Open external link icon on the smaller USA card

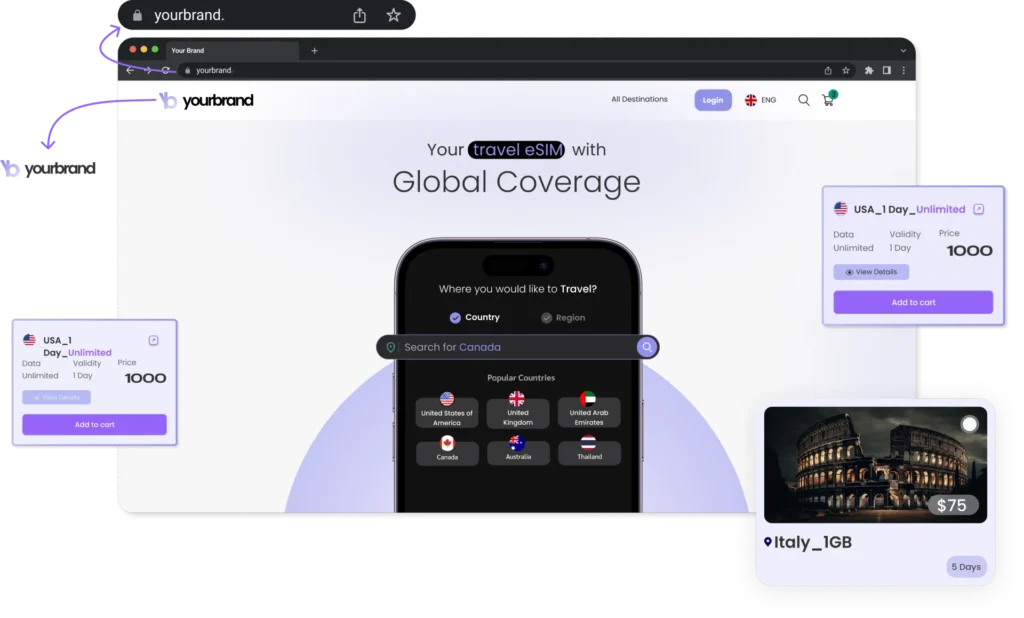[153, 340]
